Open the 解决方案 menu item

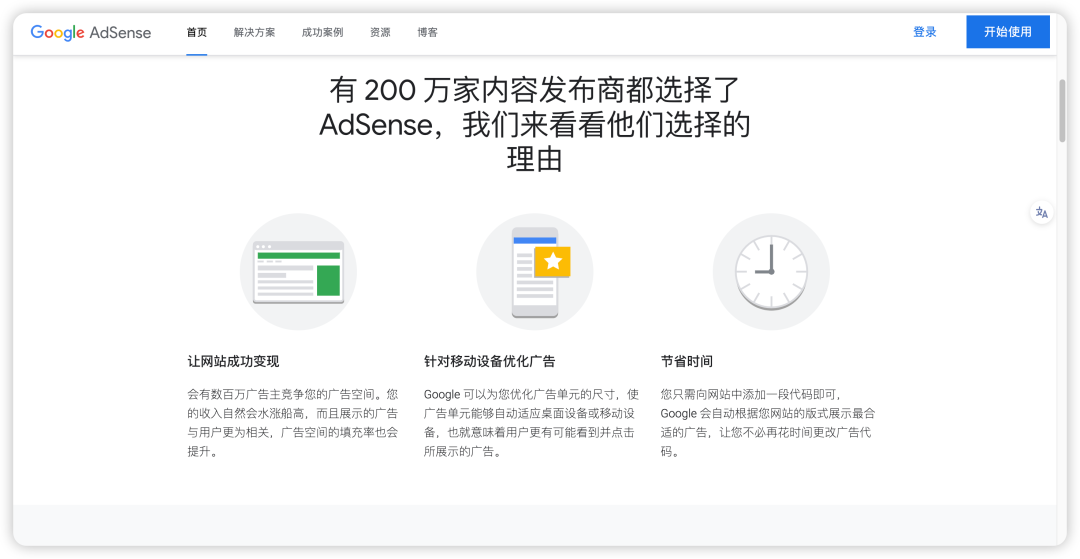click(254, 32)
